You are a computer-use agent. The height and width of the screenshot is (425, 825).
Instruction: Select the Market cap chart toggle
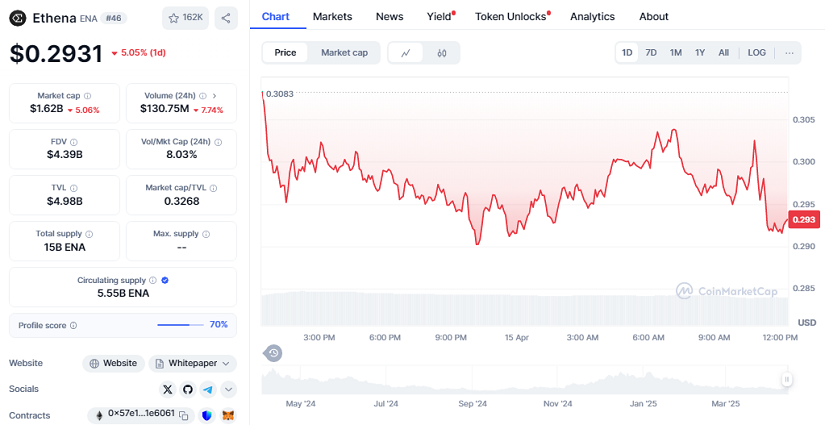click(344, 53)
